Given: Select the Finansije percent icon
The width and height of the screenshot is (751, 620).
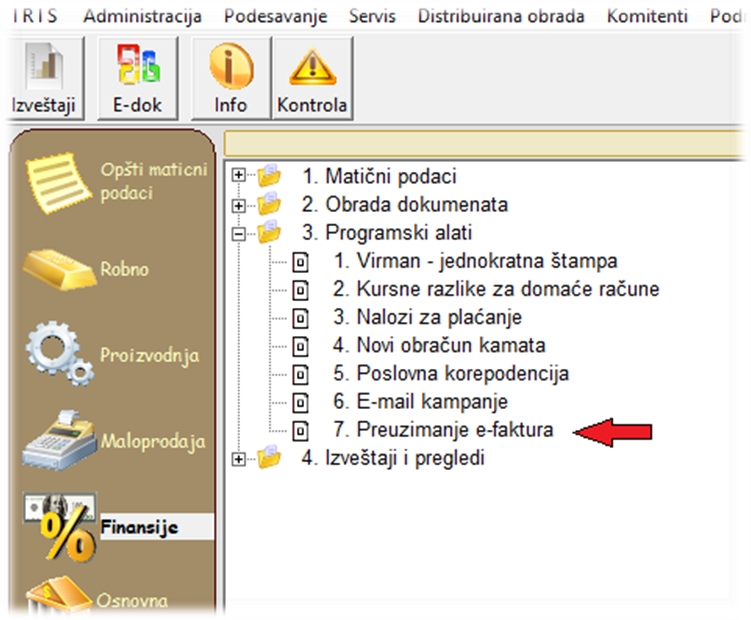Looking at the screenshot, I should click(x=60, y=526).
